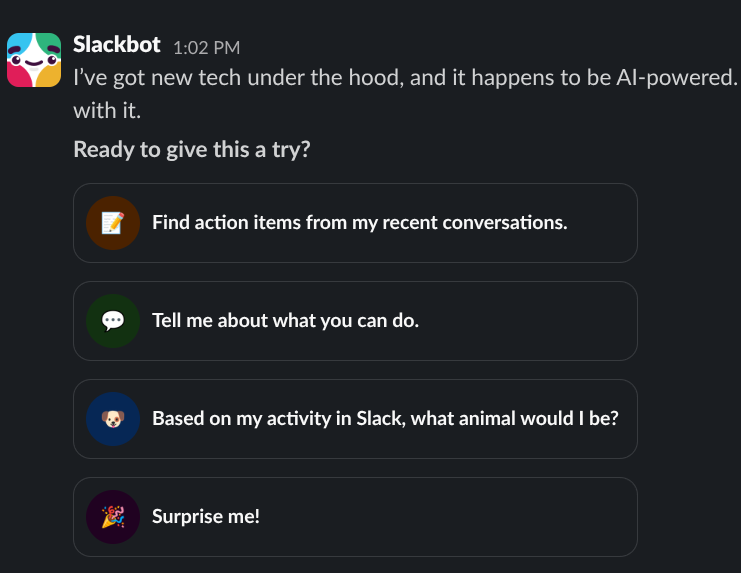This screenshot has width=741, height=573.
Task: Click the memo emoji beside action items
Action: click(113, 223)
